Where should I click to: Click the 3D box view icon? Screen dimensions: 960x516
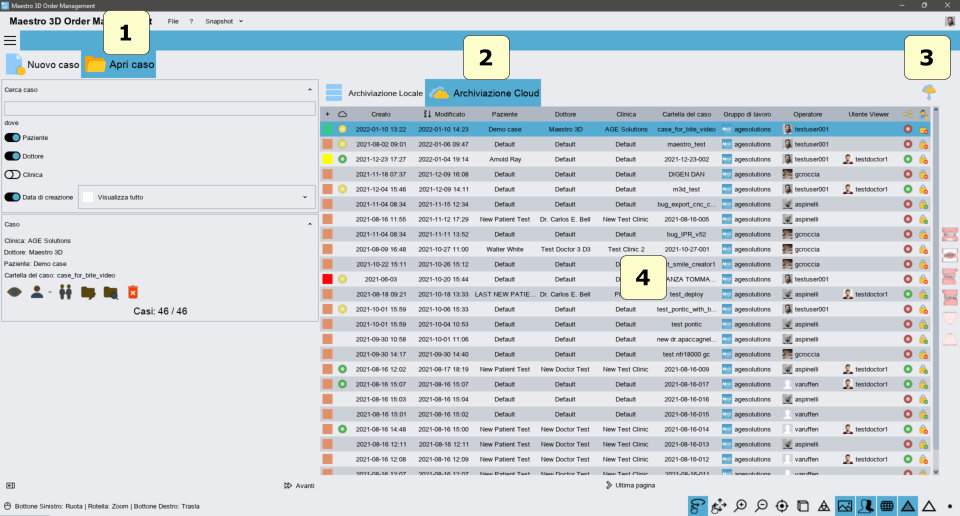coord(803,506)
